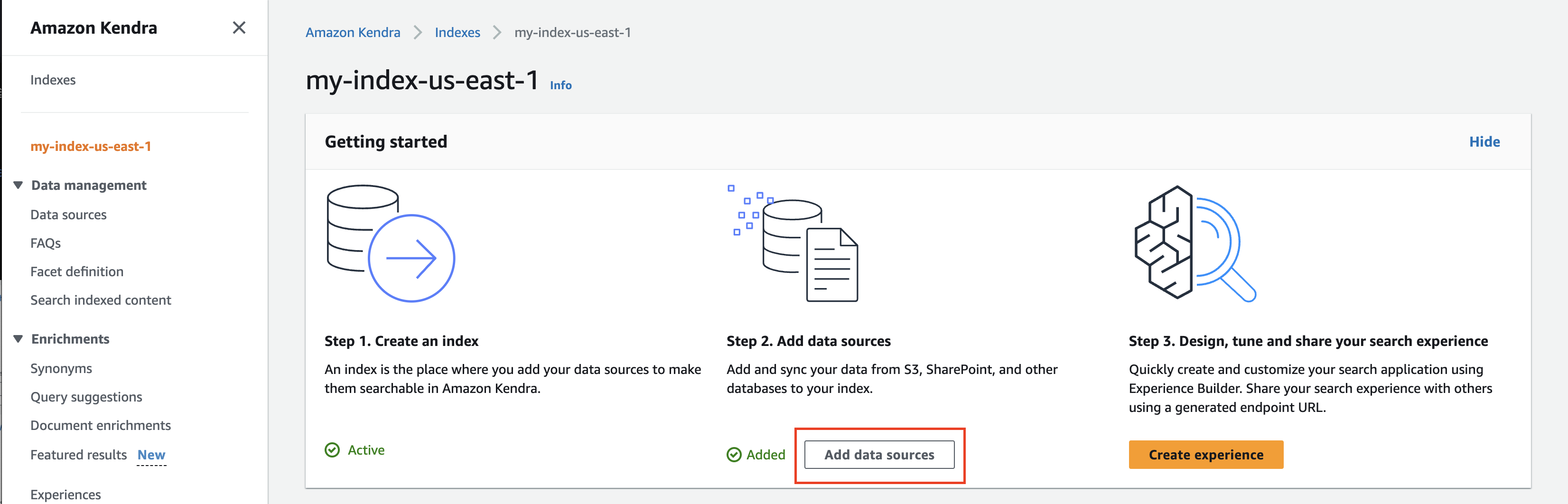Collapse the Data management section
The image size is (1568, 504).
[x=18, y=185]
